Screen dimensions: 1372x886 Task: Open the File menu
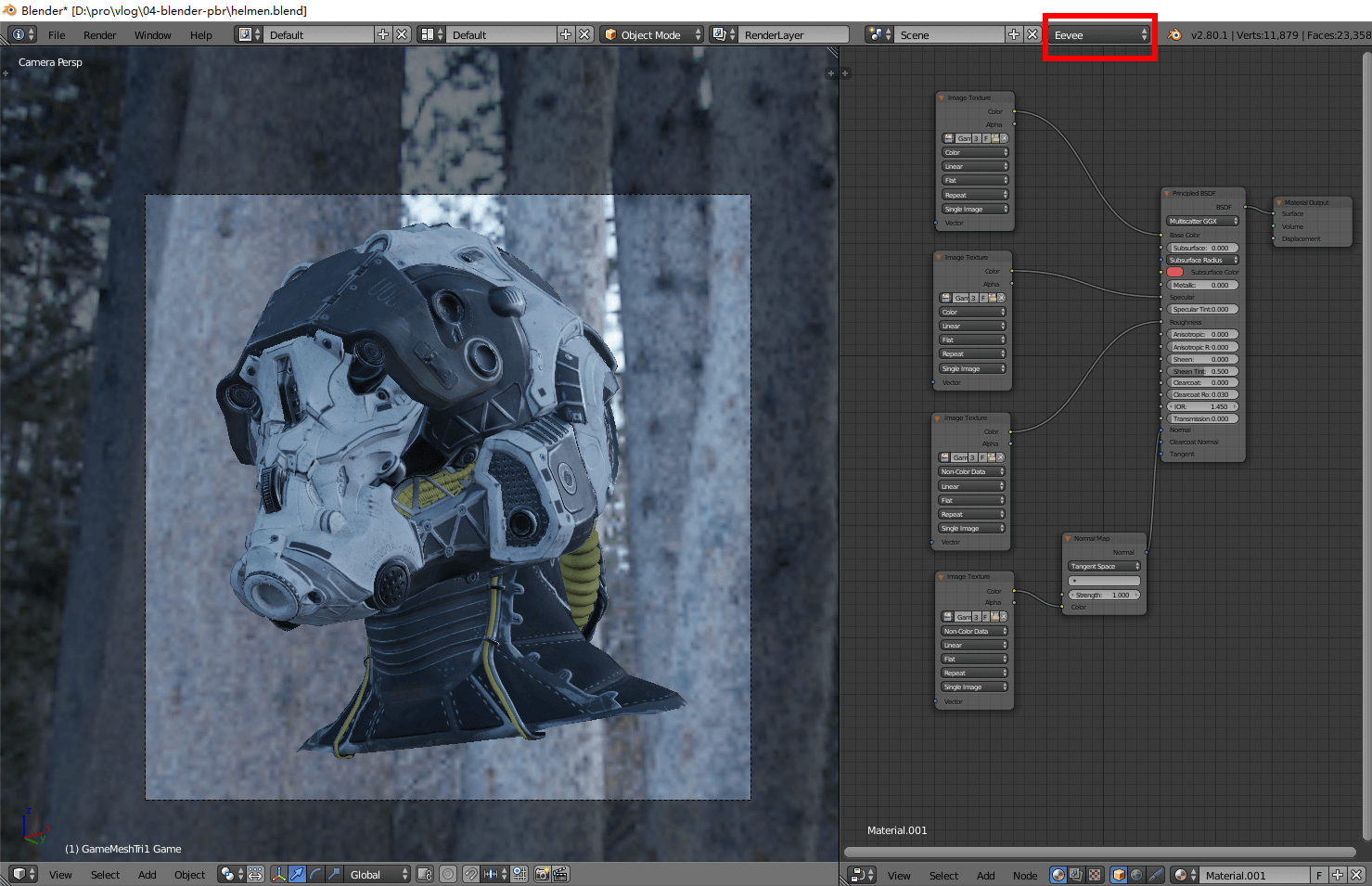pos(57,35)
